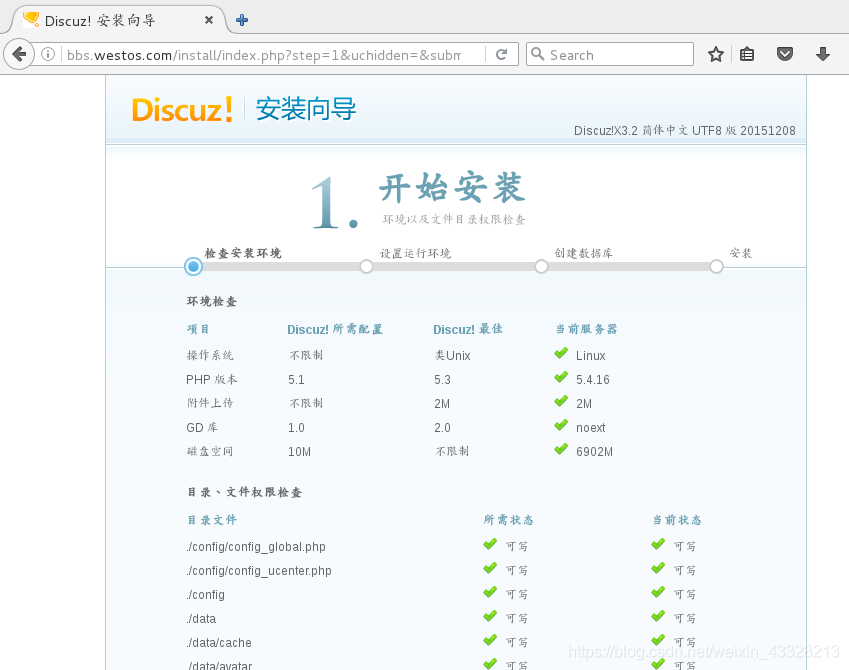Click the 环境检查 section heading

pyautogui.click(x=212, y=301)
